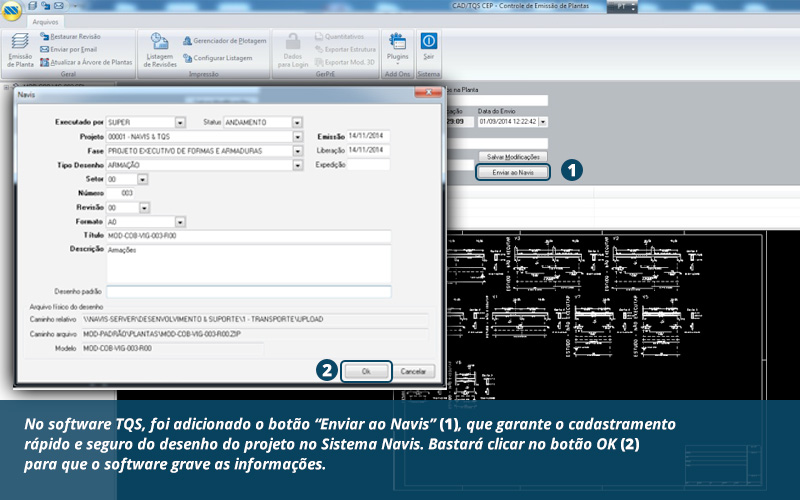Click Cancelar in Navis dialog
The height and width of the screenshot is (500, 800).
pos(413,371)
